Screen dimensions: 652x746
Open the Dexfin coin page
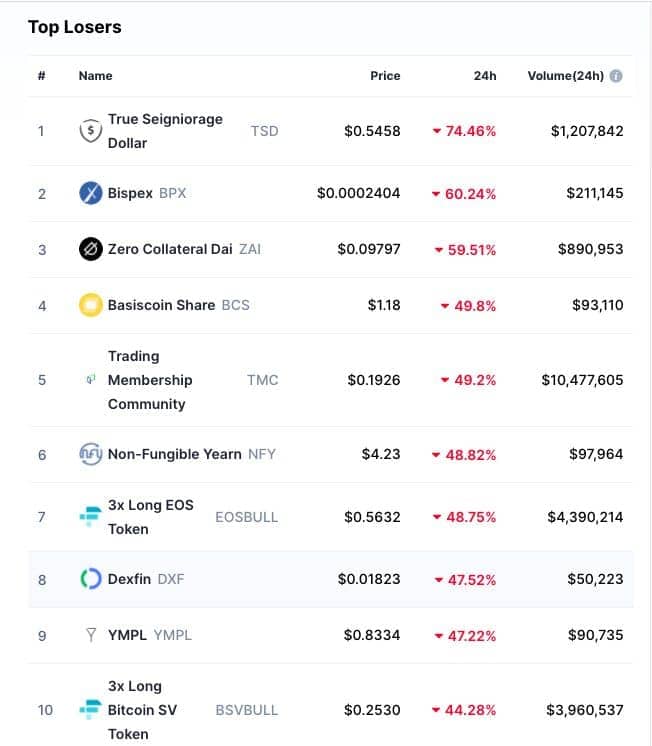tap(129, 579)
